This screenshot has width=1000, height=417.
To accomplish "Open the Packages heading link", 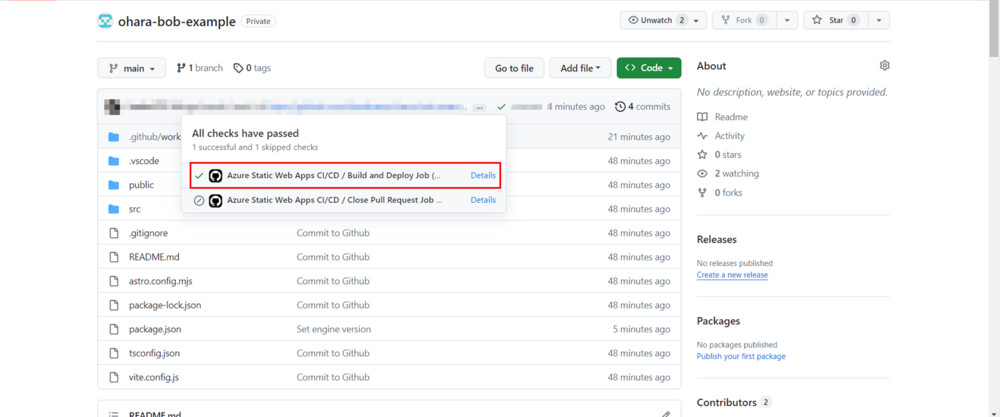I will click(x=719, y=321).
